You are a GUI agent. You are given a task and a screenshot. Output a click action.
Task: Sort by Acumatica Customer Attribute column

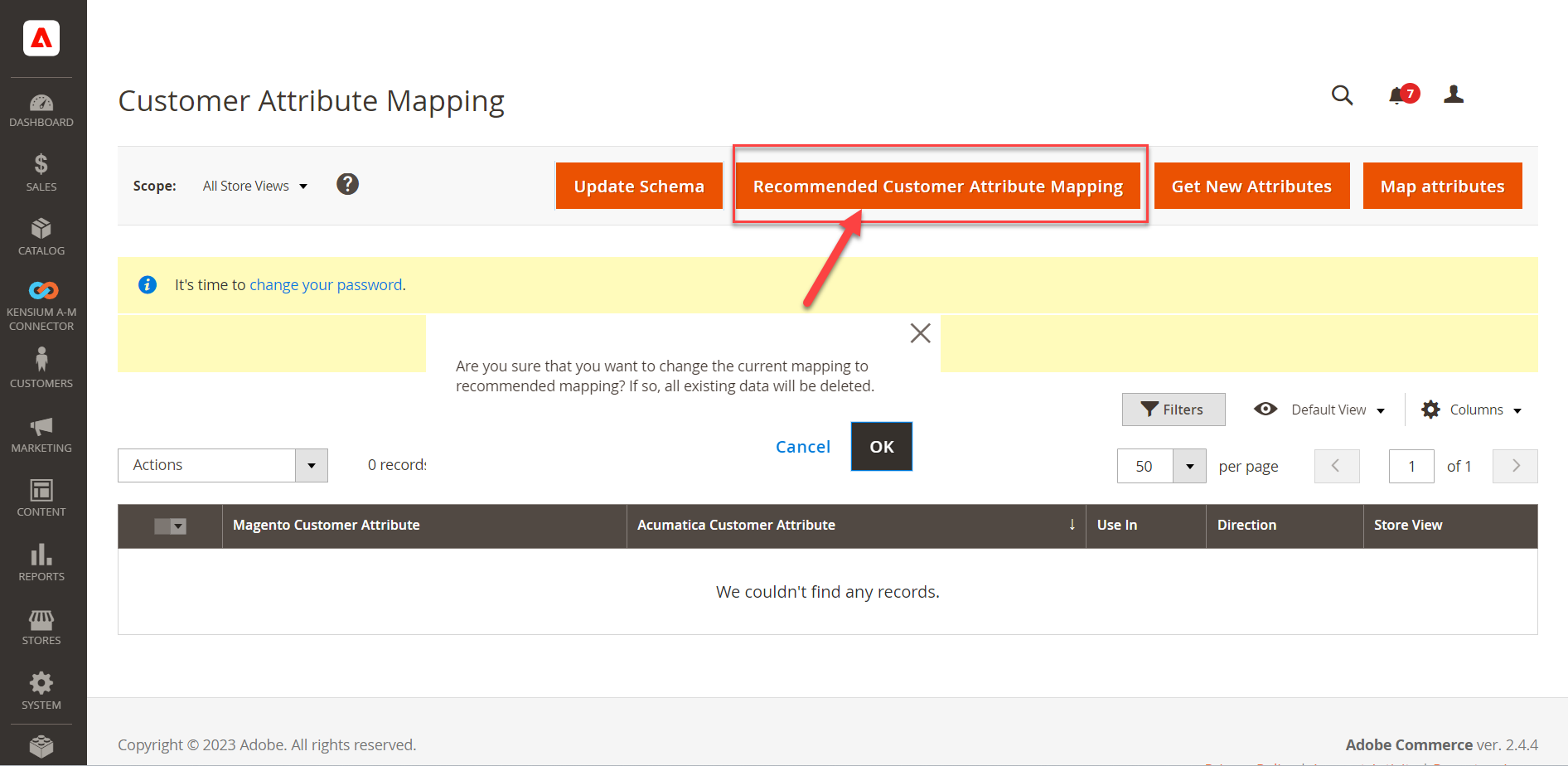click(x=856, y=526)
